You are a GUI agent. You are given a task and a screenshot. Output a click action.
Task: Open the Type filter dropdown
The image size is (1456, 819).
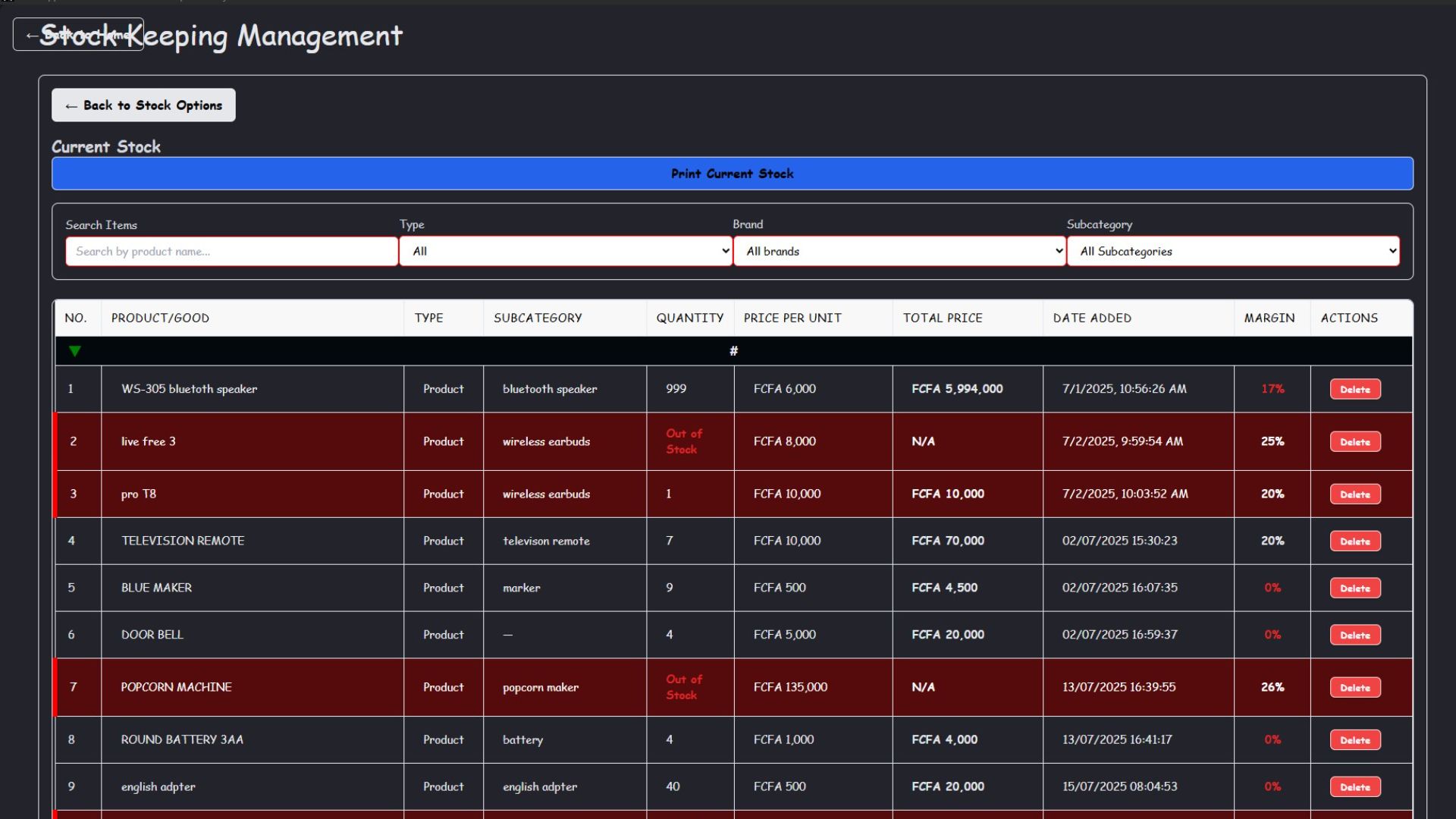pos(565,251)
